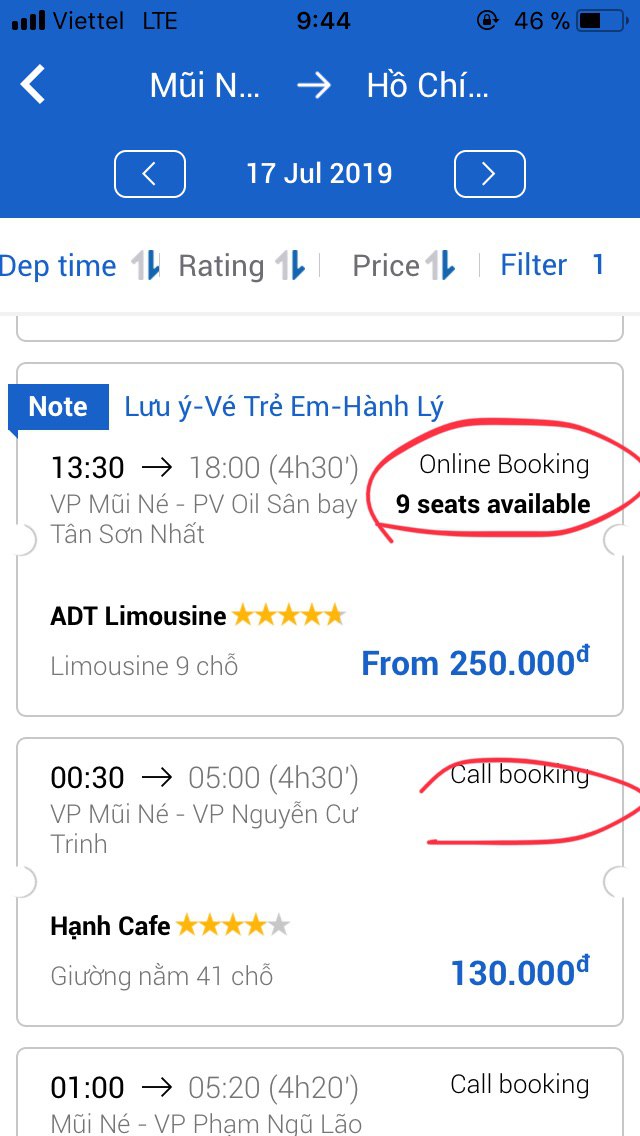This screenshot has width=640, height=1136.
Task: Tap the back arrow in header
Action: point(34,85)
